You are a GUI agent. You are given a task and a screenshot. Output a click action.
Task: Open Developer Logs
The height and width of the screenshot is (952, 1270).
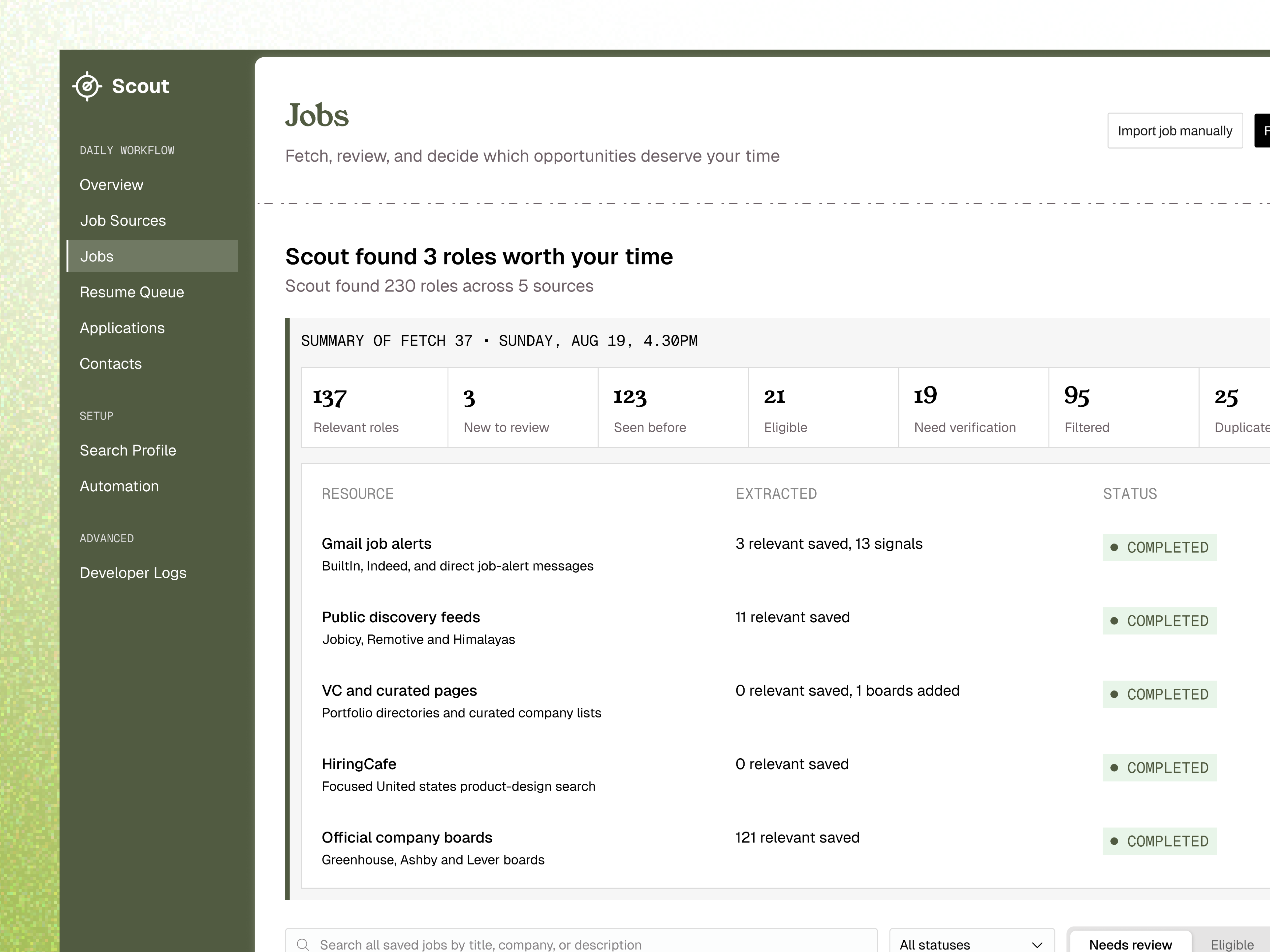pyautogui.click(x=133, y=573)
